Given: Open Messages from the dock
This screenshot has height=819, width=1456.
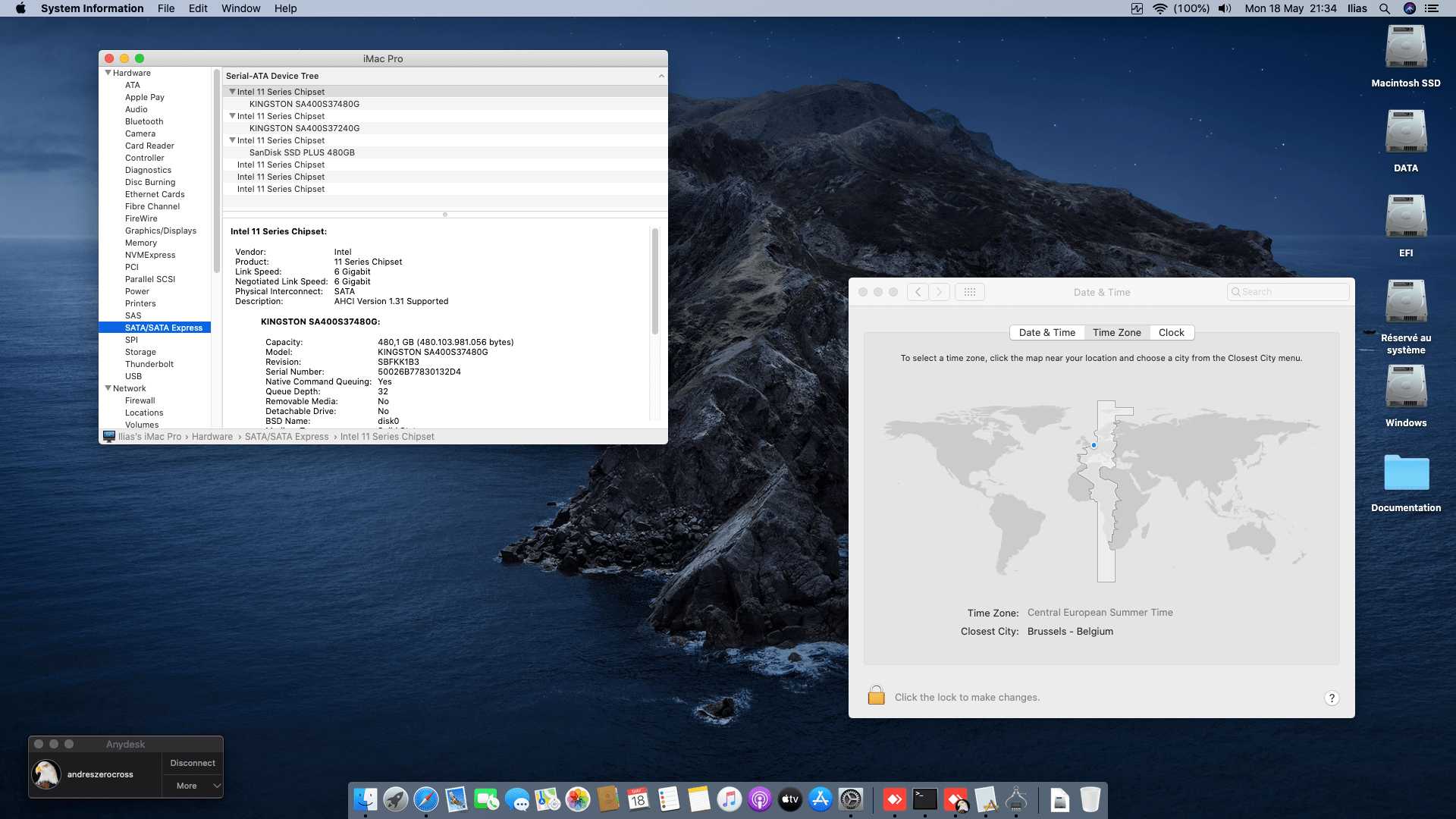Looking at the screenshot, I should (517, 799).
